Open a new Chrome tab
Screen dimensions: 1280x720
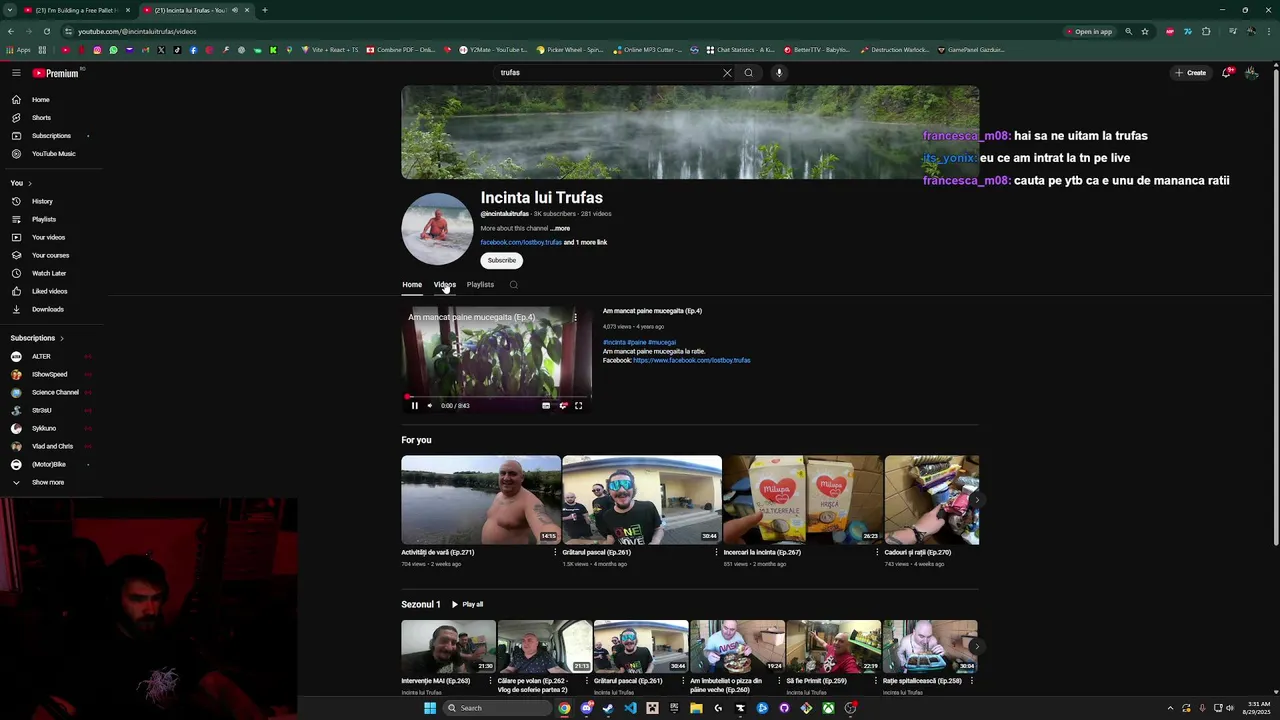pos(264,10)
